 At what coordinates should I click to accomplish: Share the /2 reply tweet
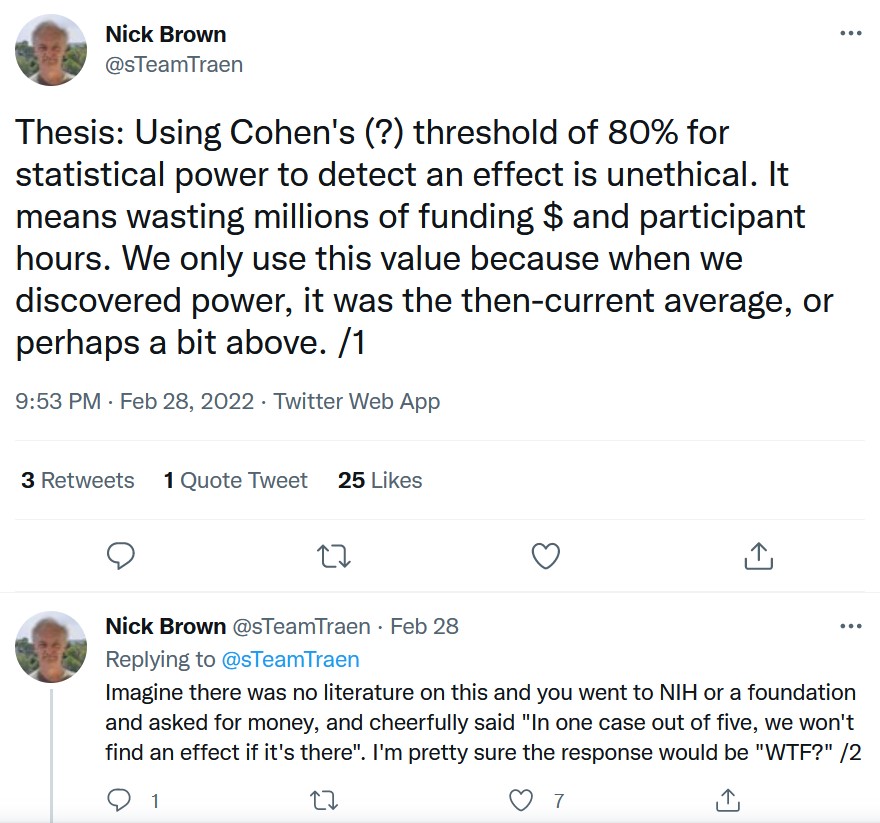point(728,800)
